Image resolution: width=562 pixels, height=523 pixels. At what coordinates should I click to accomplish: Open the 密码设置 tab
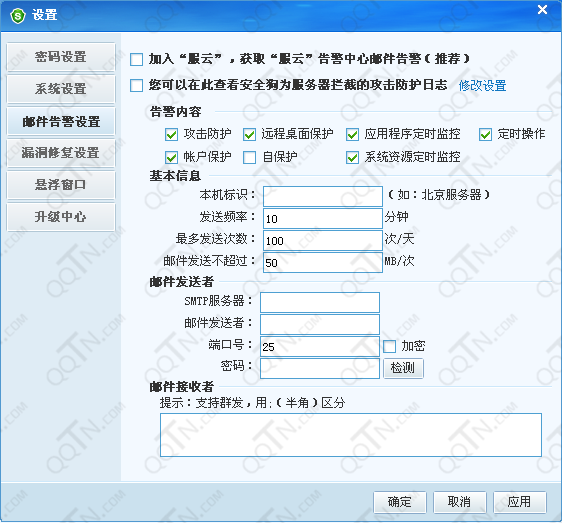[x=61, y=57]
